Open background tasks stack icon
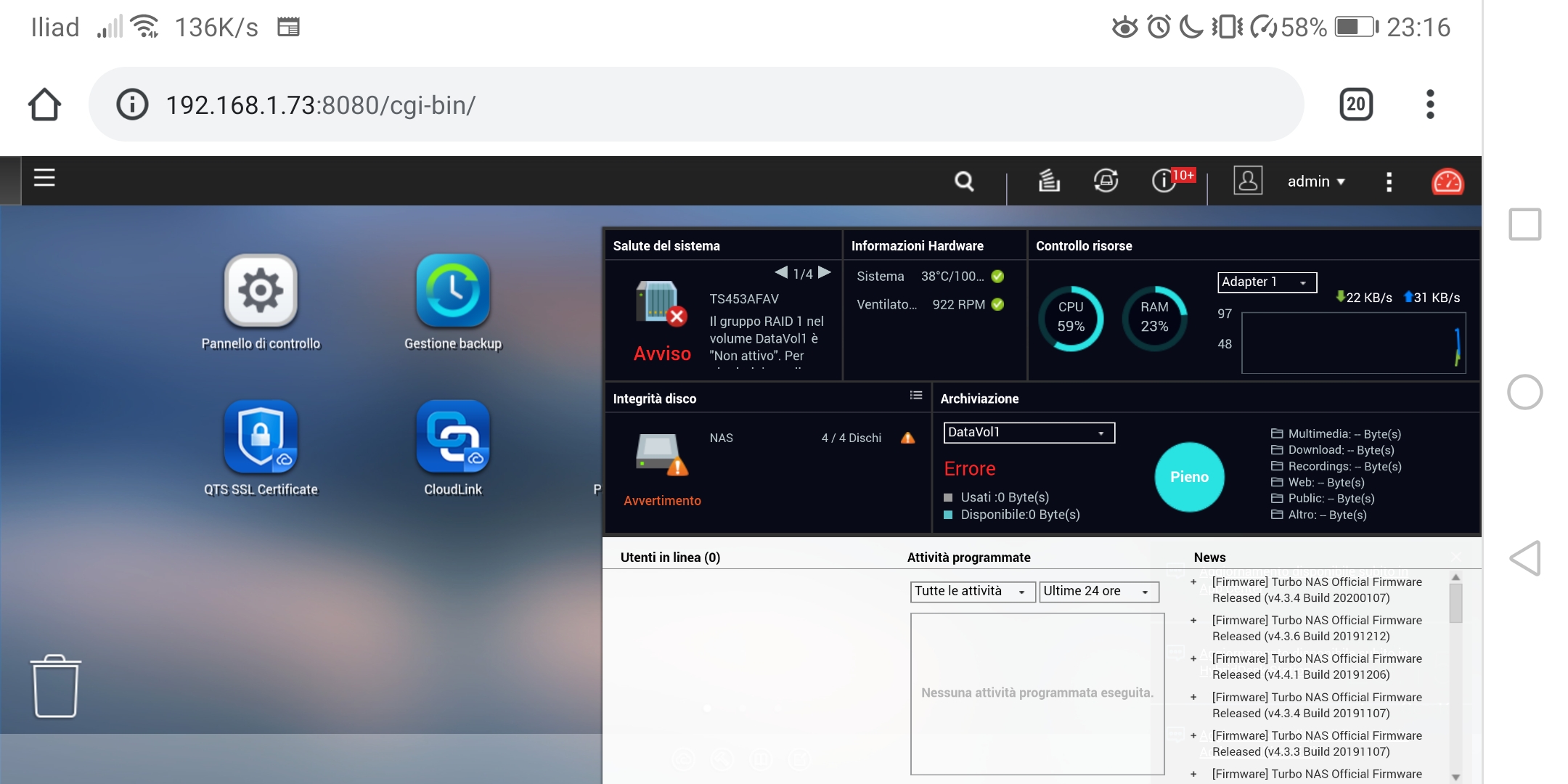Screen dimensions: 1568x784 click(x=1048, y=181)
